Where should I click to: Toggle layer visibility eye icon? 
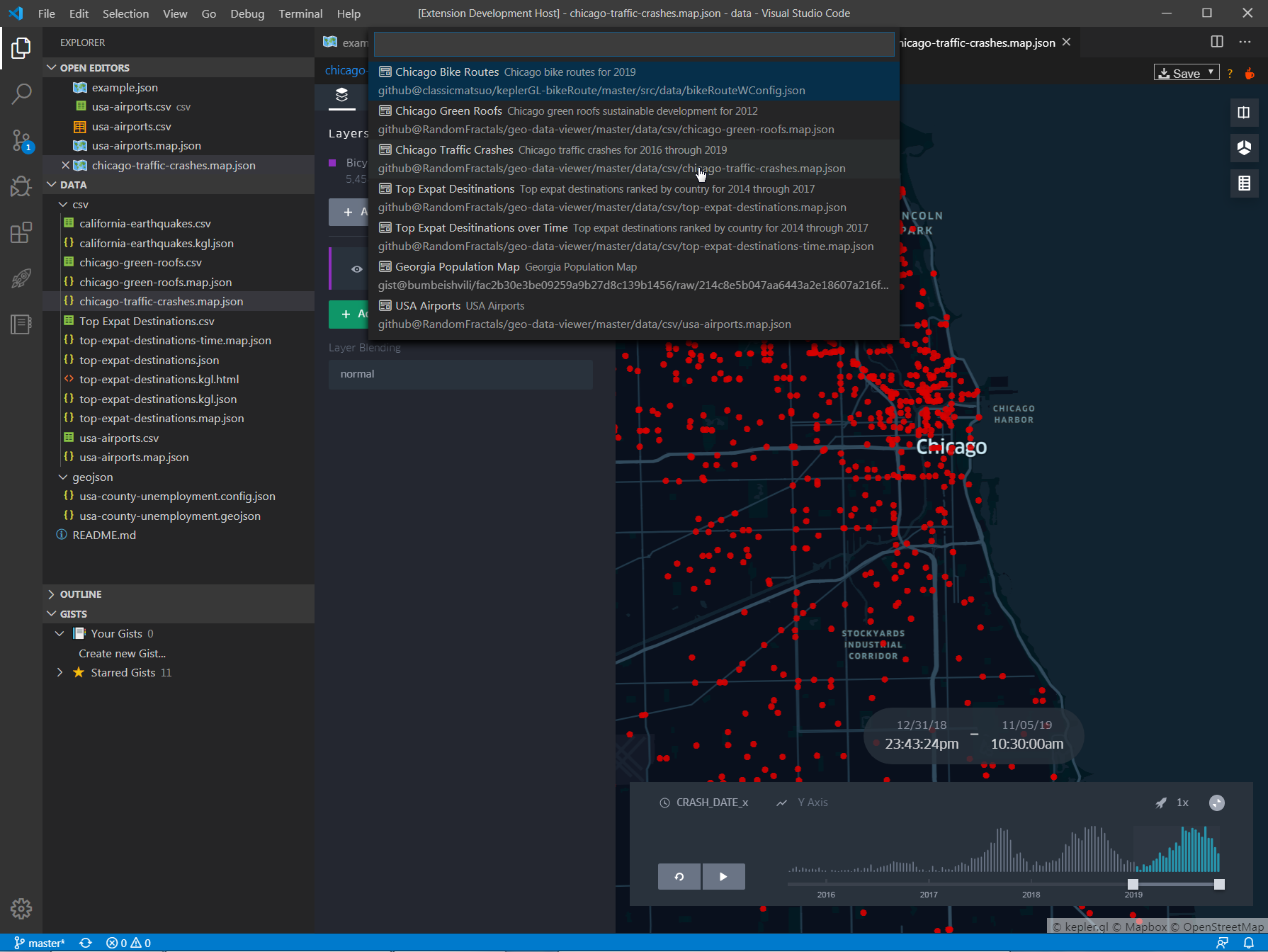point(357,269)
